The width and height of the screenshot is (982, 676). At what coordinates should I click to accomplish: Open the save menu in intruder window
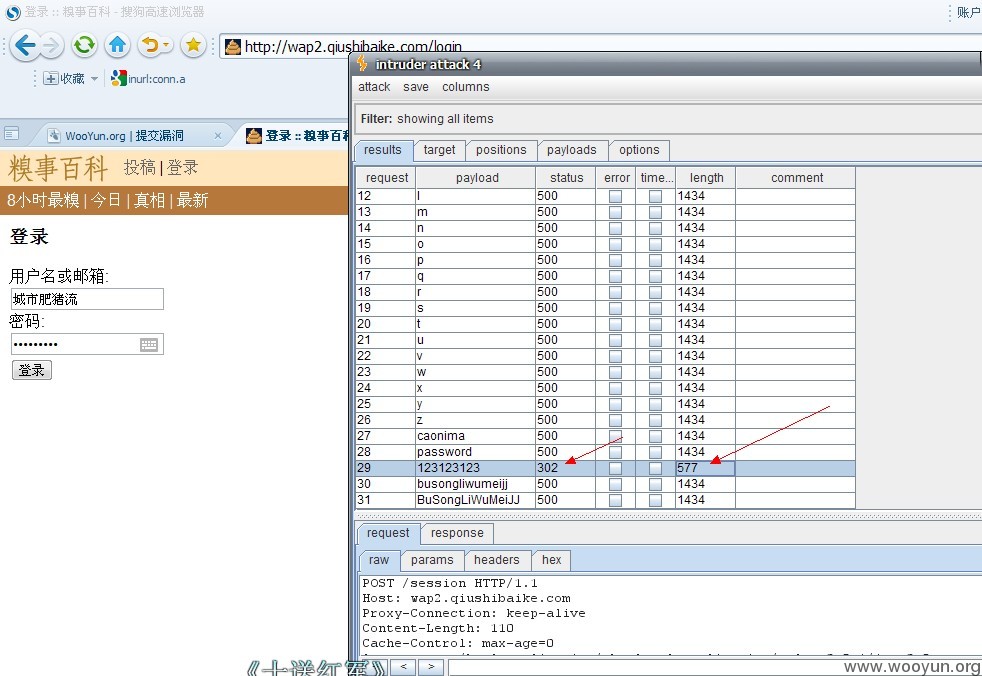point(416,87)
